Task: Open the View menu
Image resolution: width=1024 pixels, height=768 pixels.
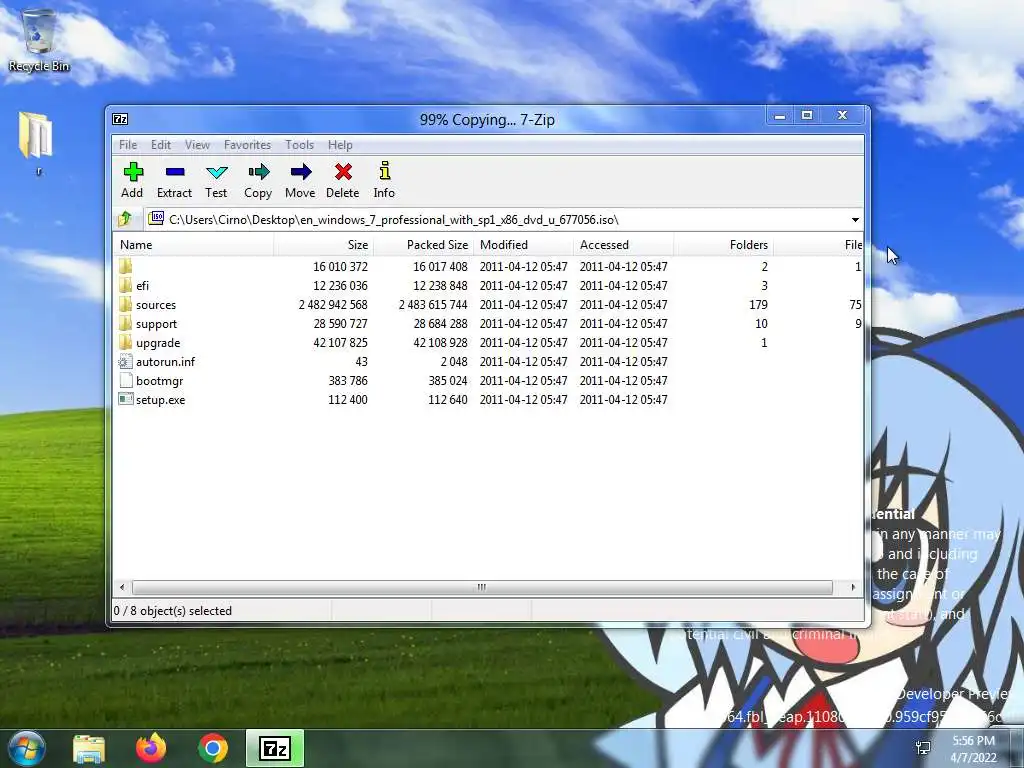Action: coord(197,144)
